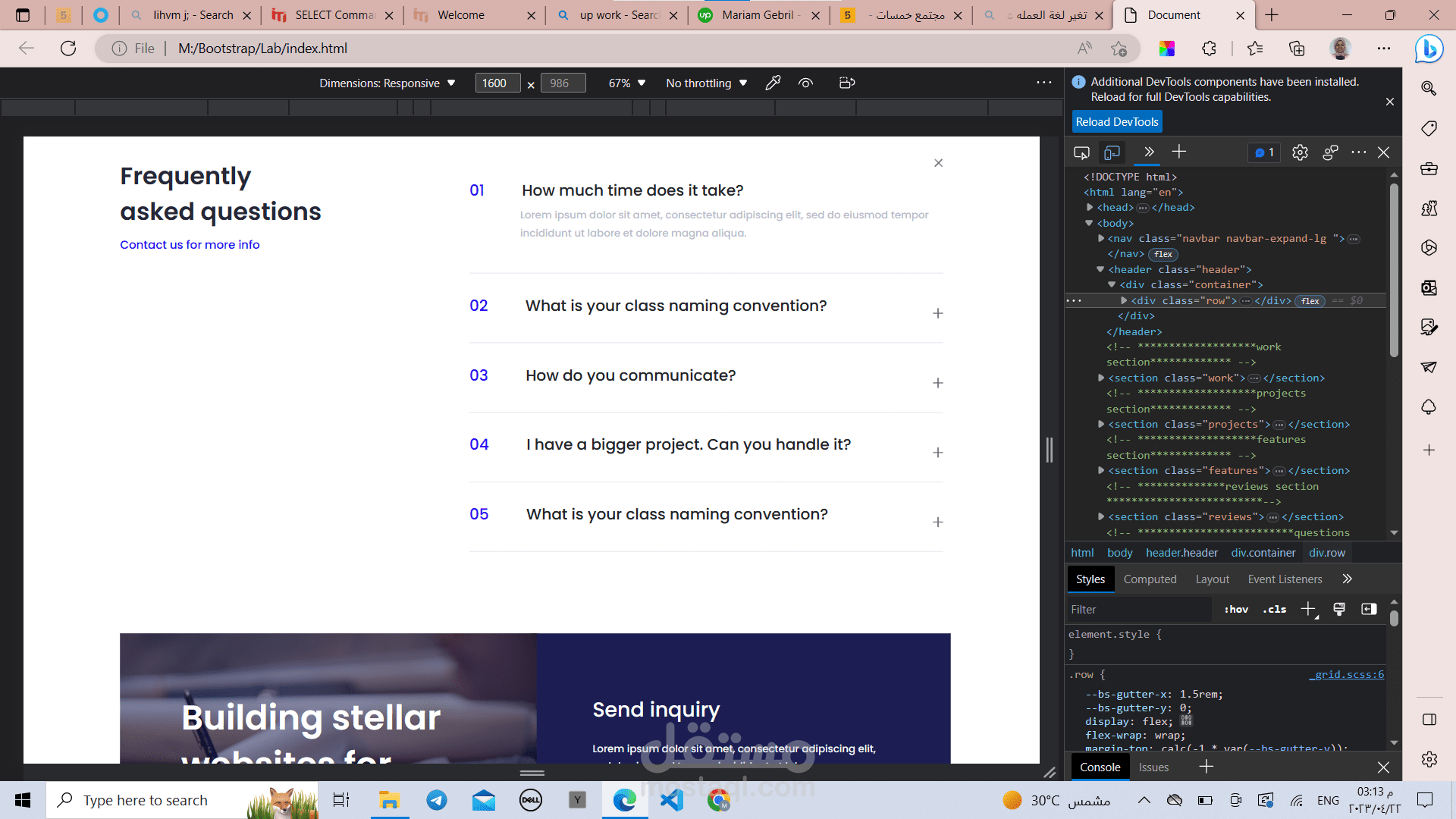Click Reload DevTools button
The height and width of the screenshot is (819, 1456).
[x=1116, y=121]
